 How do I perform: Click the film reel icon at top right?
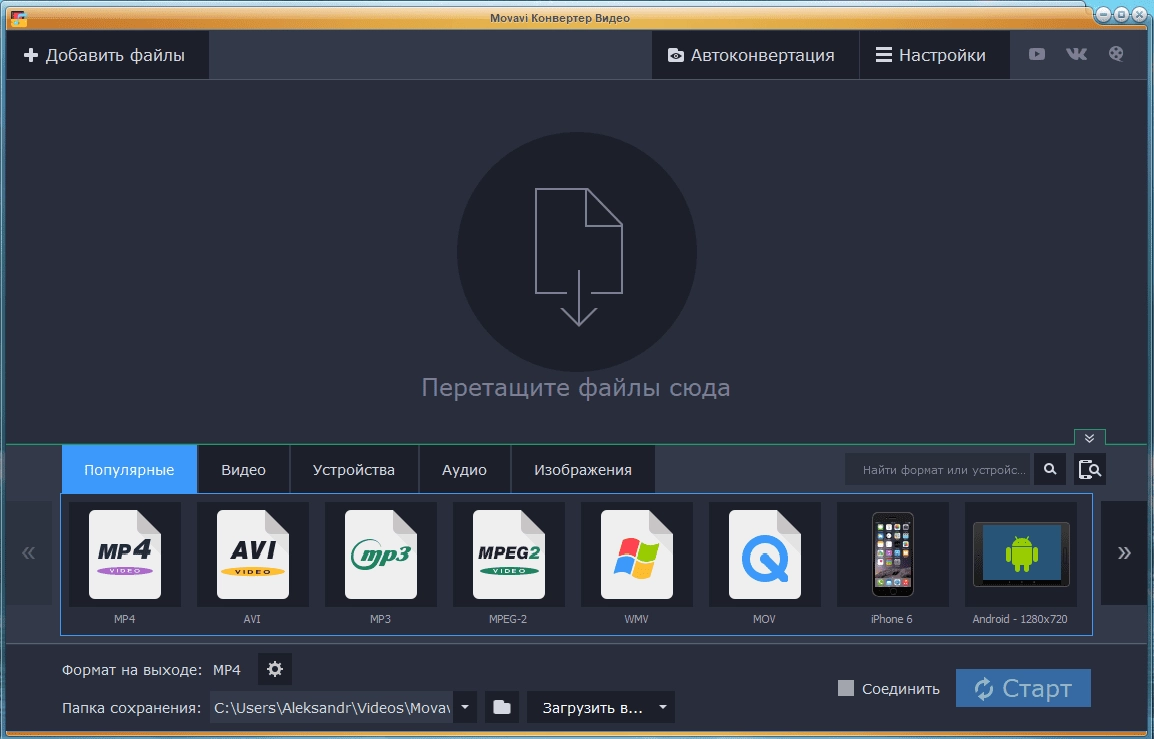[1116, 54]
